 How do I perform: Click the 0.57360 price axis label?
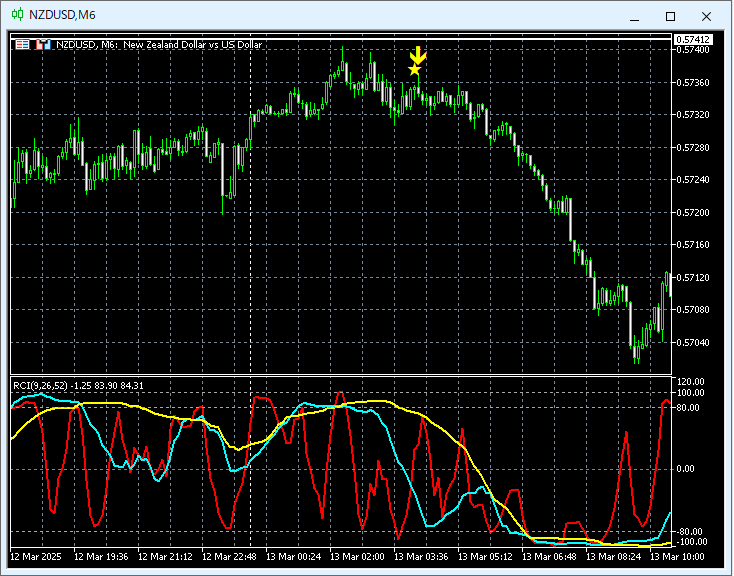coord(693,82)
